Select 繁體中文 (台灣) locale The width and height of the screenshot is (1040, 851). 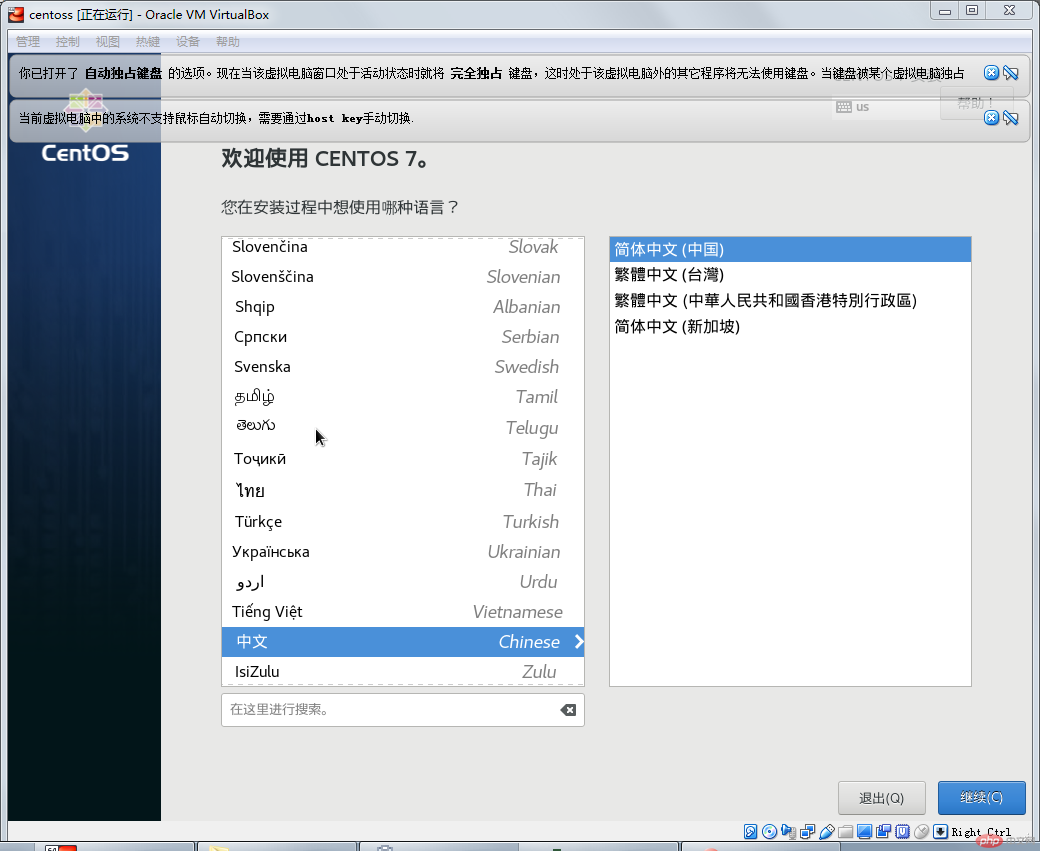pos(790,275)
